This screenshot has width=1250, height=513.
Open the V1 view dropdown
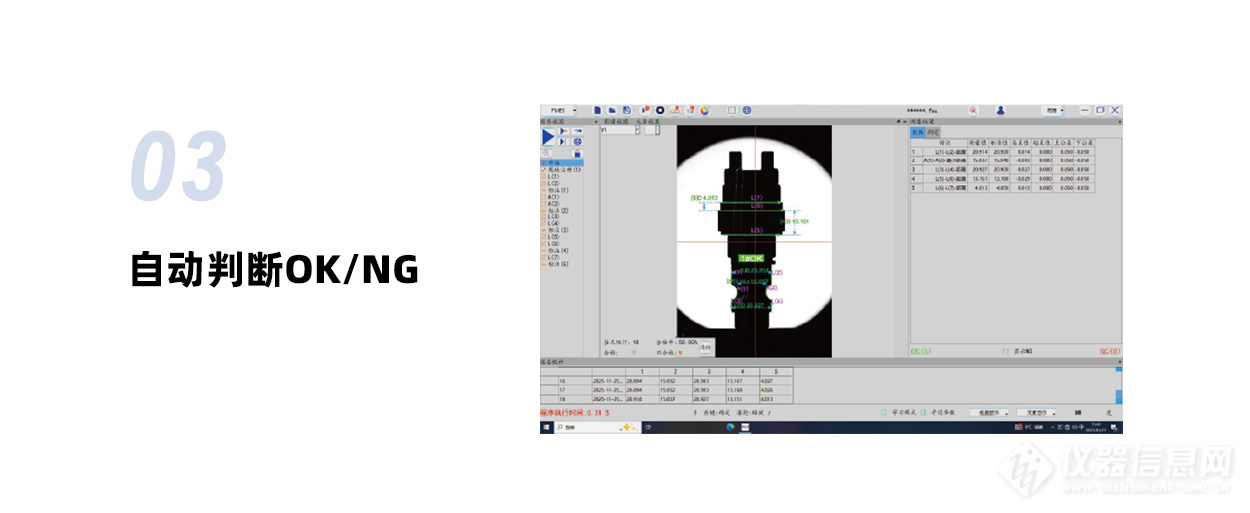coord(621,130)
